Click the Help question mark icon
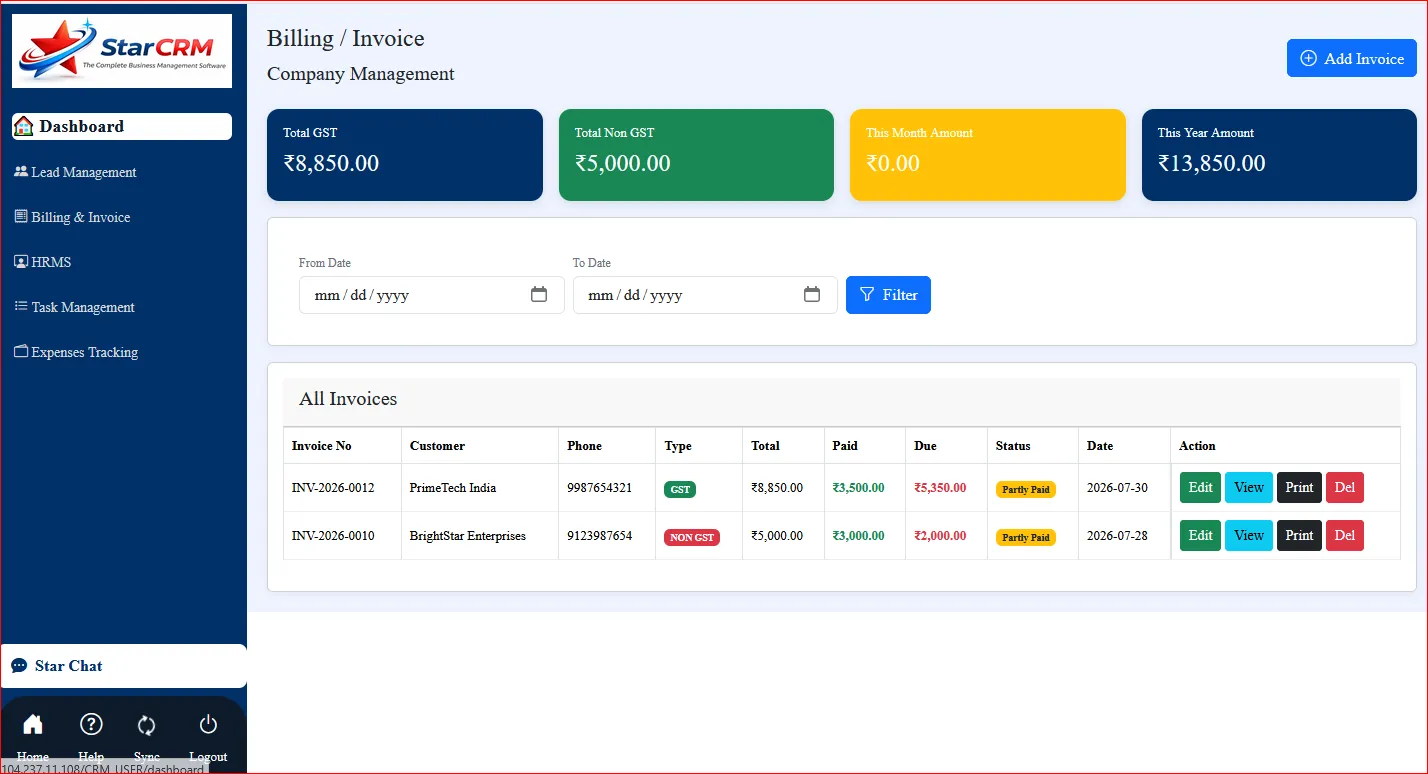The width and height of the screenshot is (1428, 774). pyautogui.click(x=91, y=725)
